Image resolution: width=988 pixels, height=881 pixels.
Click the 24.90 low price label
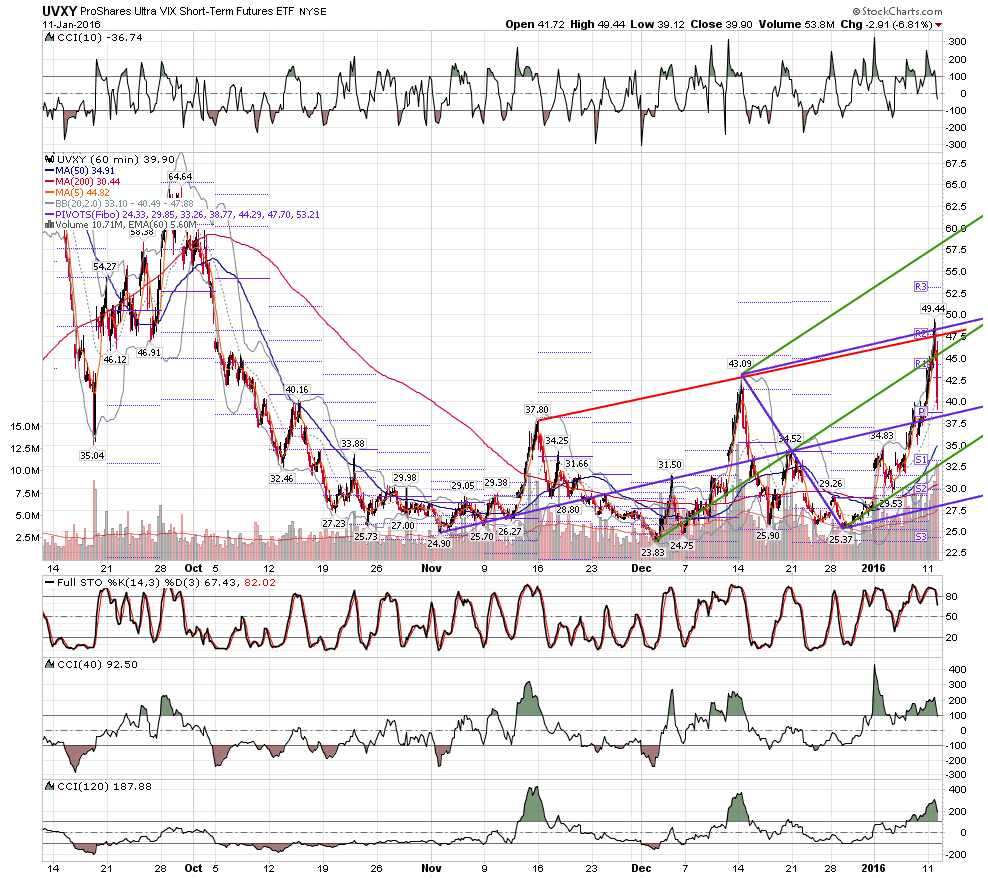coord(439,543)
